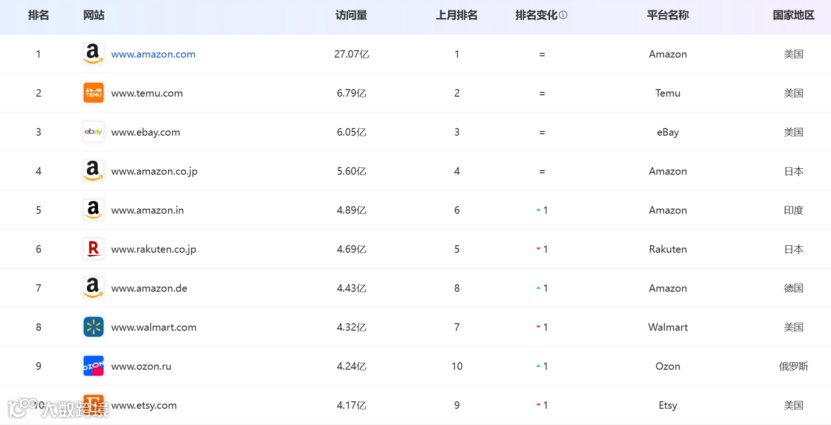Click the Temu platform name cell
This screenshot has width=831, height=425.
point(668,93)
